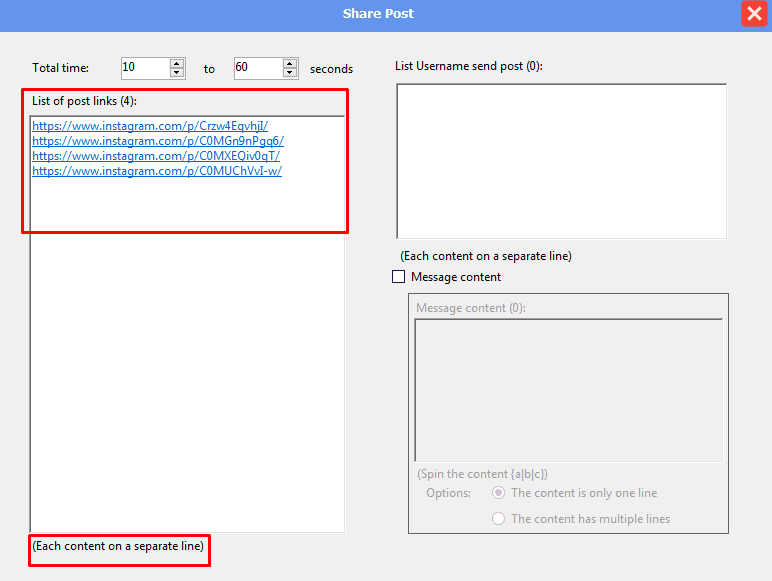Viewport: 772px width, 581px height.
Task: Focus the List Username send post box
Action: point(561,161)
